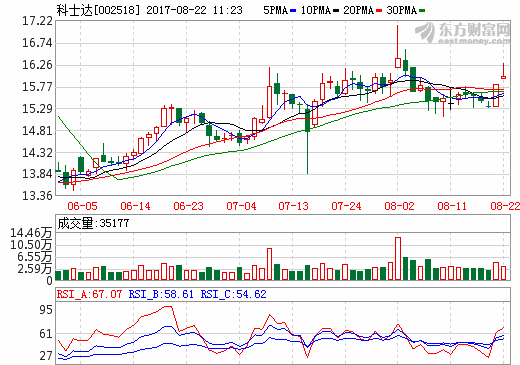Select the 08-02 date marker
The image size is (520, 365).
coord(399,206)
